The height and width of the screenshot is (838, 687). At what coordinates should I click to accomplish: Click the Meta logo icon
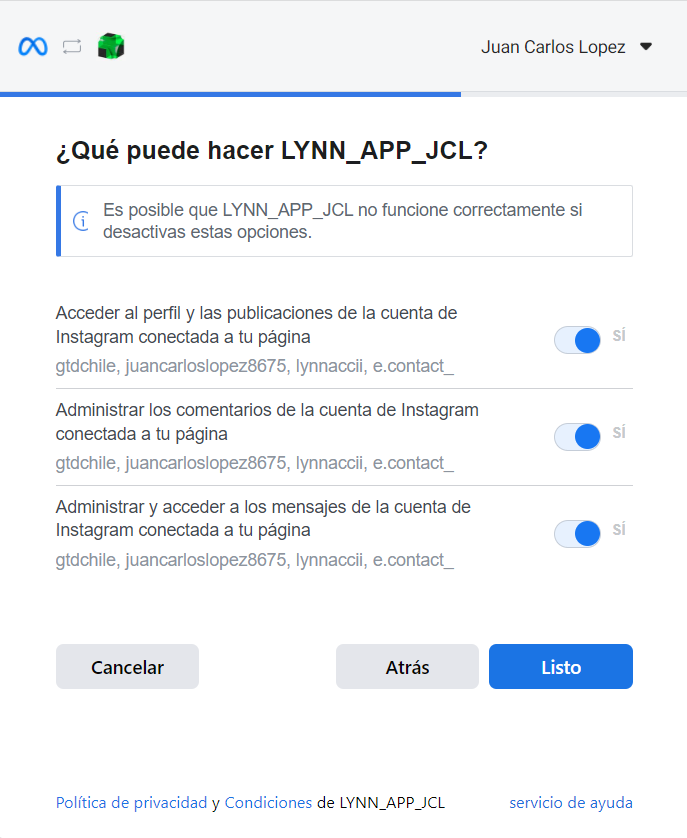33,47
